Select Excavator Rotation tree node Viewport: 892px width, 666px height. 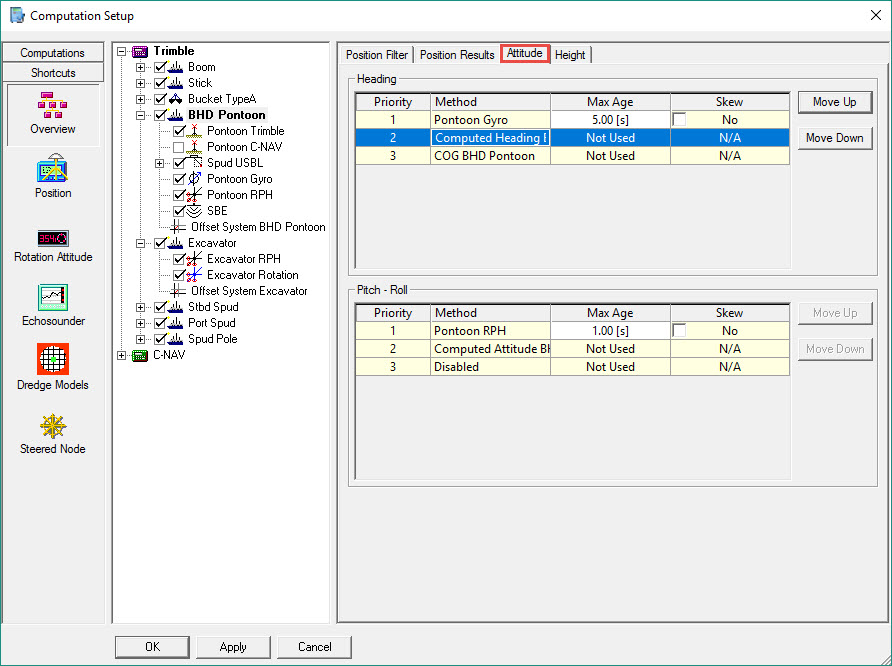tap(252, 275)
